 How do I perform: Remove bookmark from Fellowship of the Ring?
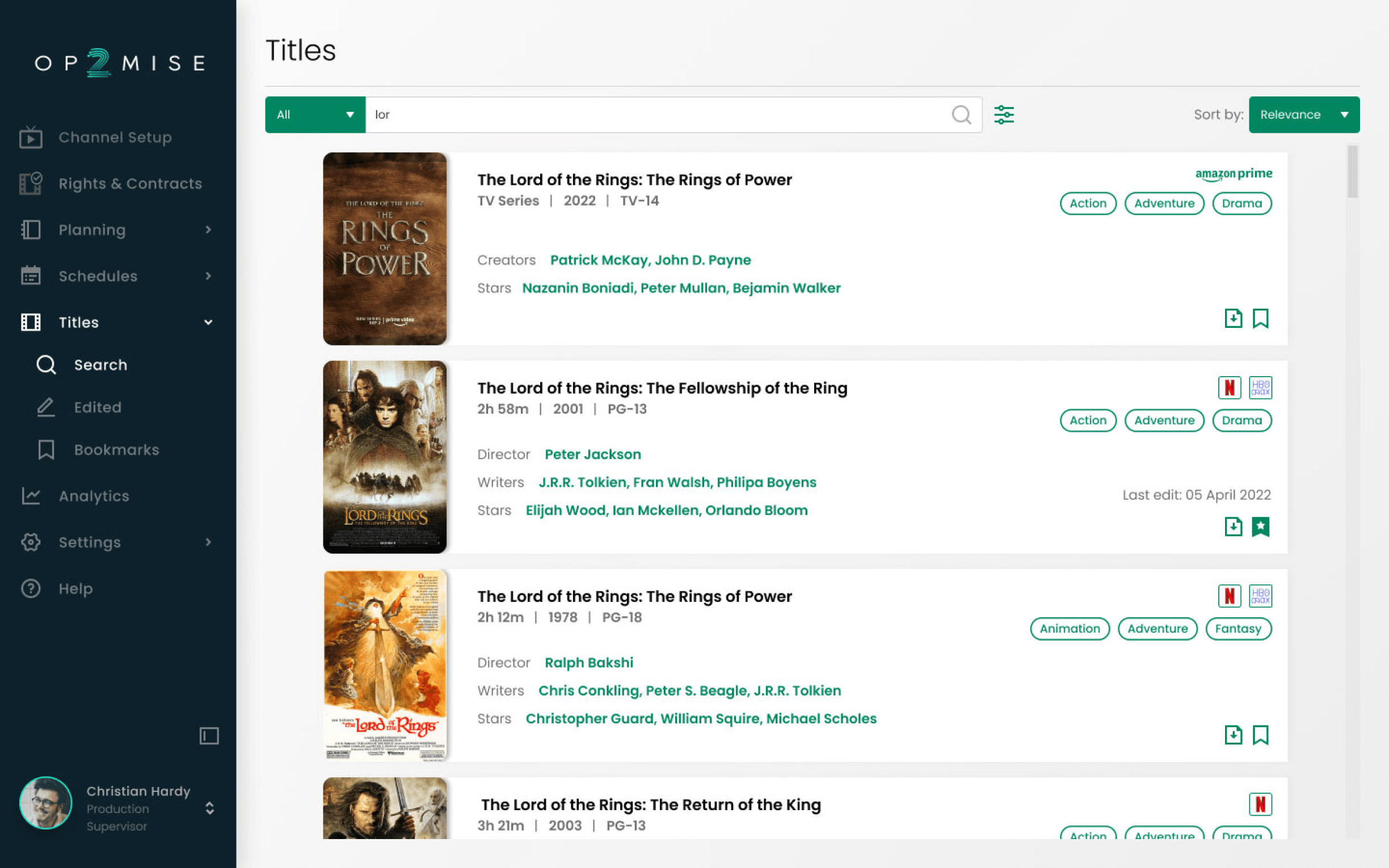[1260, 526]
